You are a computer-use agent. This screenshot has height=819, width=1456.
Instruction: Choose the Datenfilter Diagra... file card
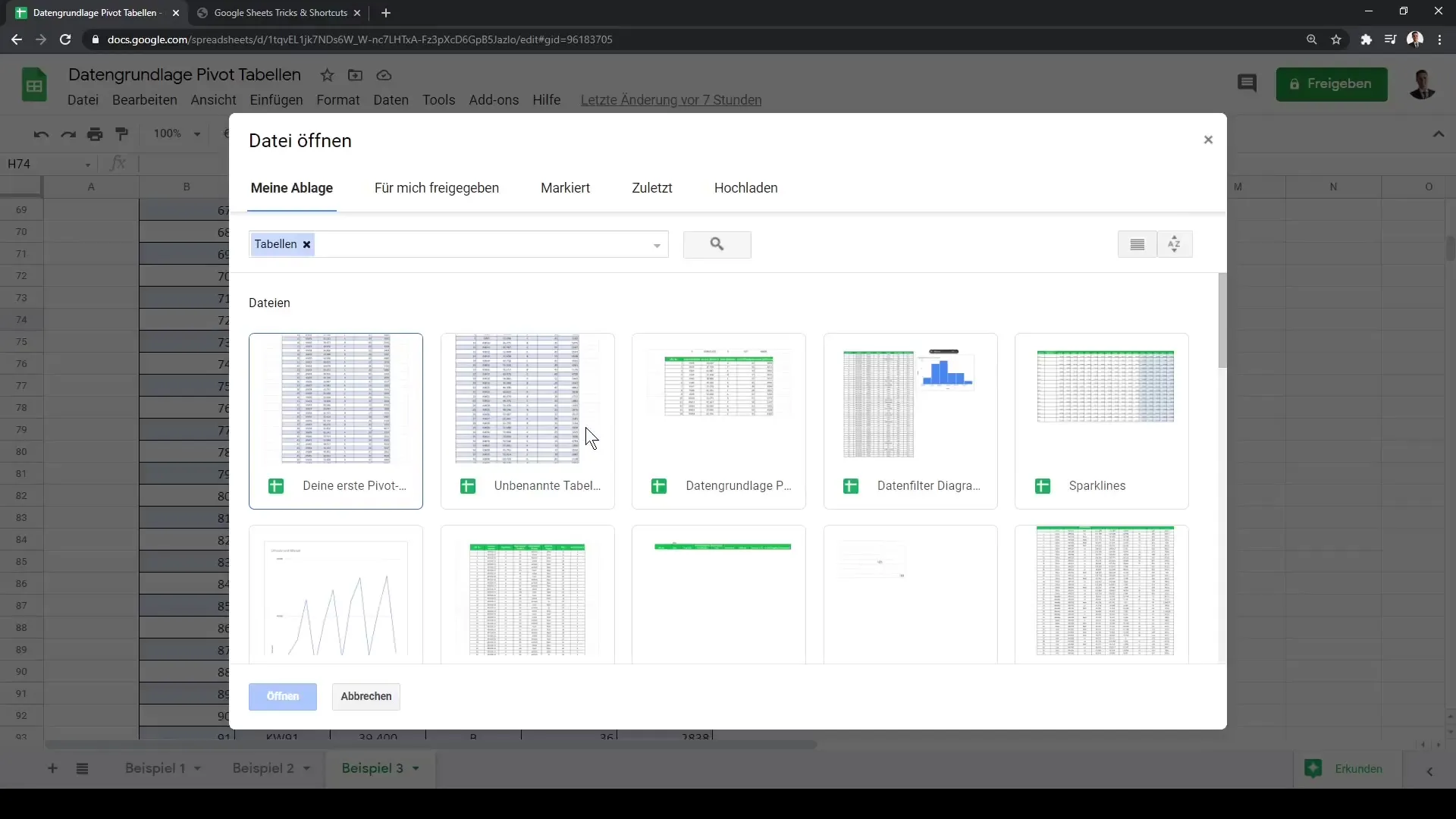coord(910,421)
